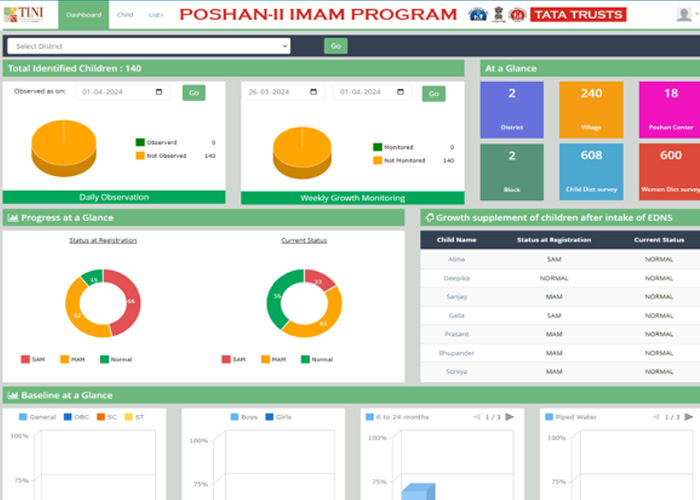Viewport: 700px width, 500px height.
Task: Toggle the Boys legend item
Action: click(244, 417)
